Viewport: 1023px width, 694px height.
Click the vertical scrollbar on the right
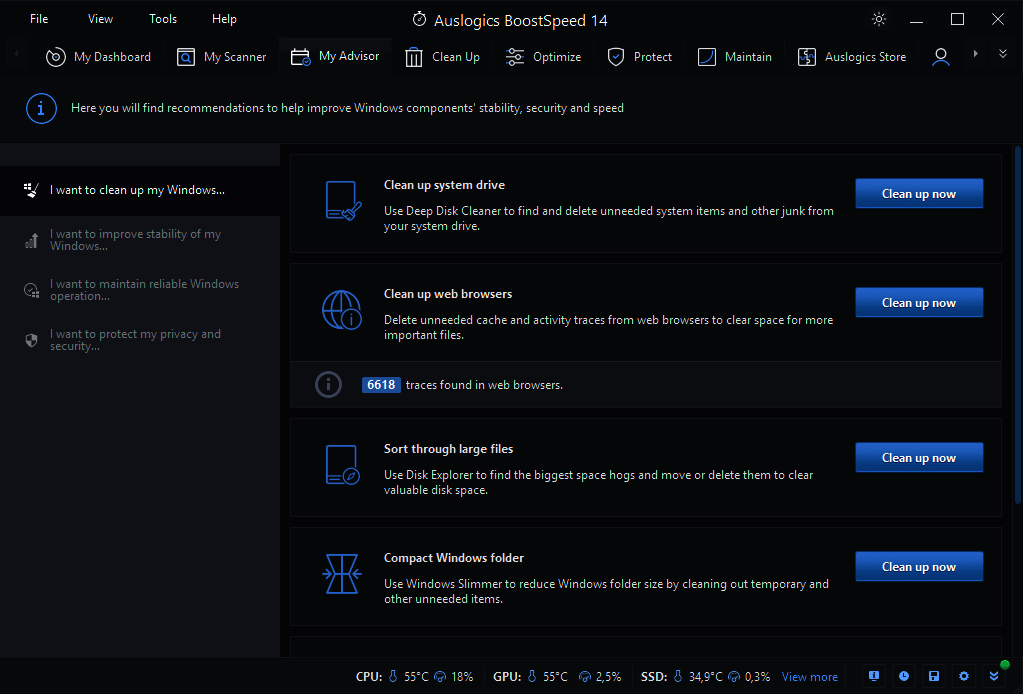tap(1017, 300)
